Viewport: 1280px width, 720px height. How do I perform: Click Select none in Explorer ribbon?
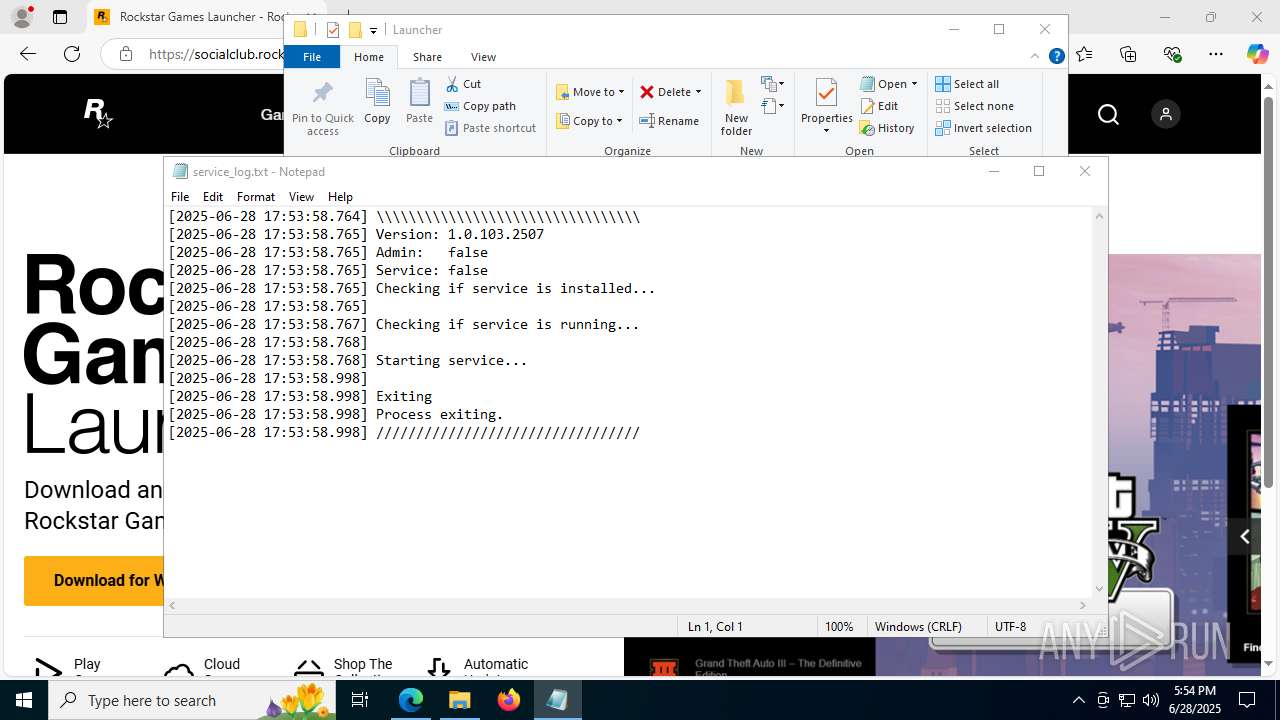(974, 106)
